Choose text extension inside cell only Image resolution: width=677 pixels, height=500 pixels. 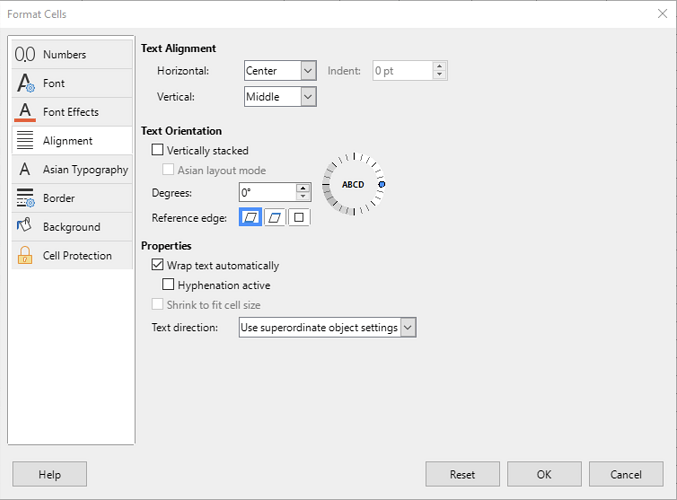tap(299, 218)
